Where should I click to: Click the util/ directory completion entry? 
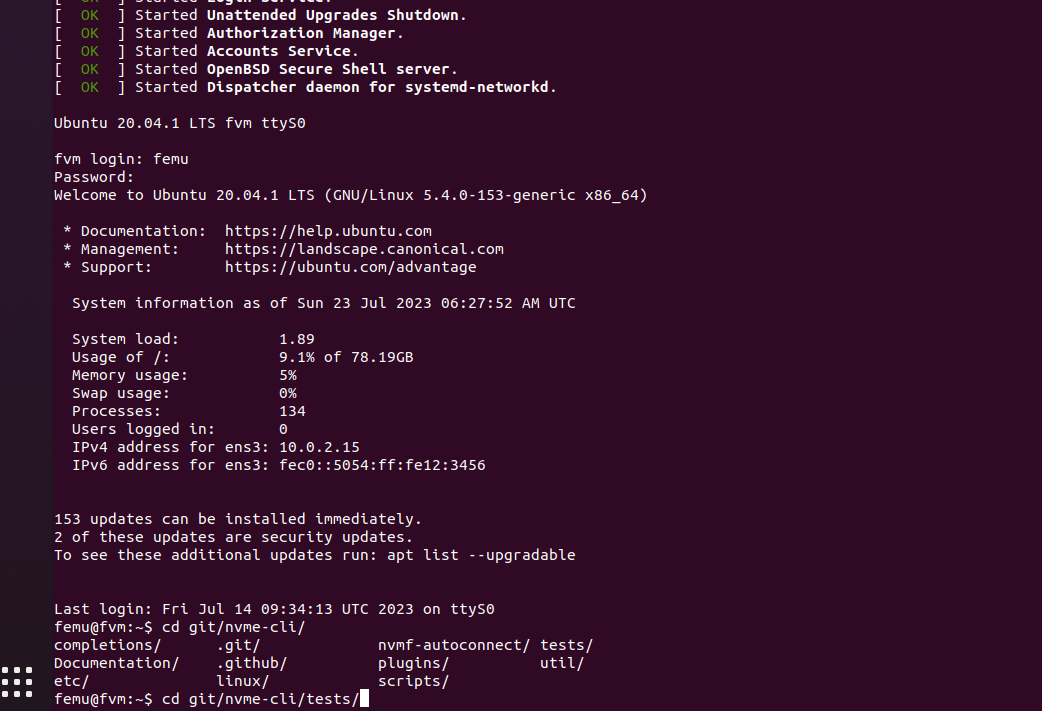click(562, 663)
